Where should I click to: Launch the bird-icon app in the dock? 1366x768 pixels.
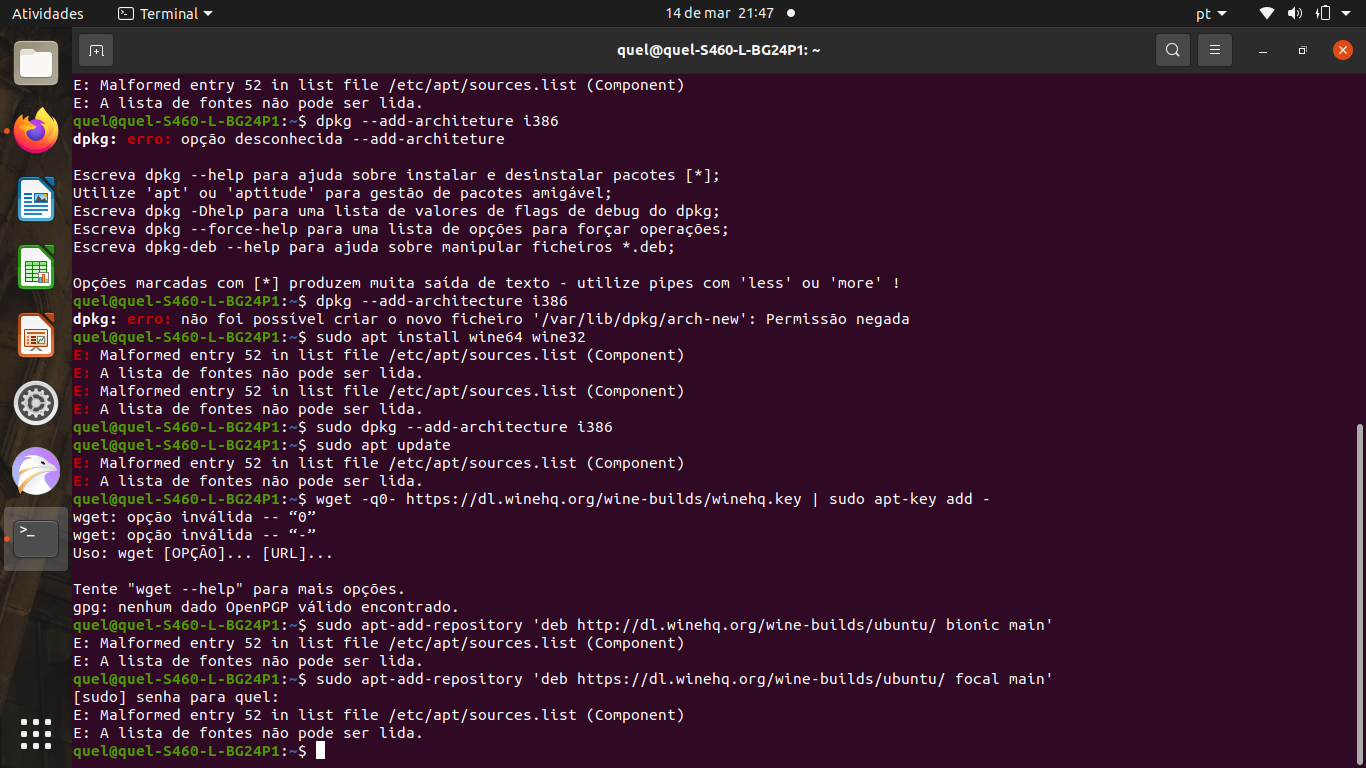coord(36,471)
